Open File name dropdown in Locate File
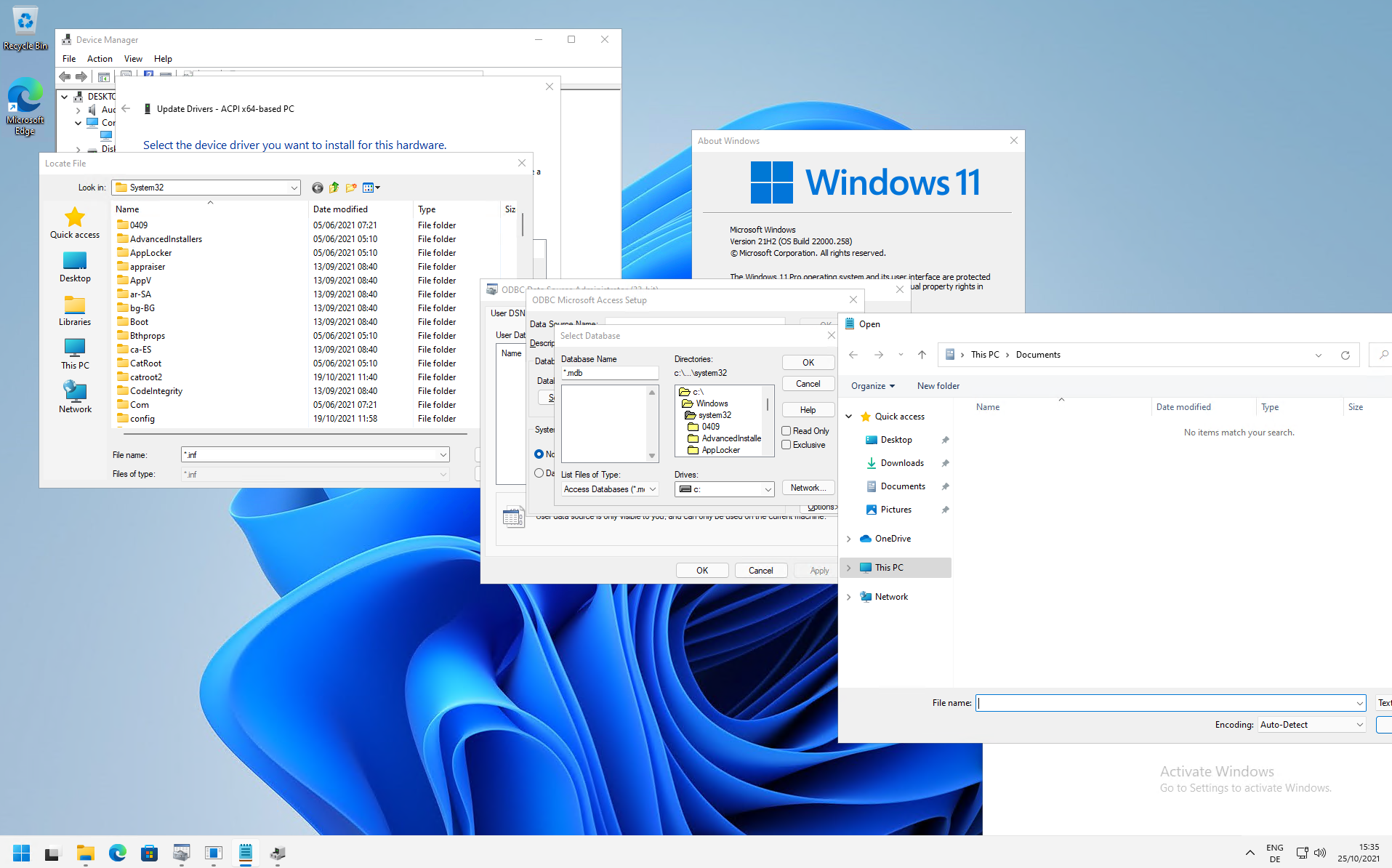1392x868 pixels. coord(443,455)
